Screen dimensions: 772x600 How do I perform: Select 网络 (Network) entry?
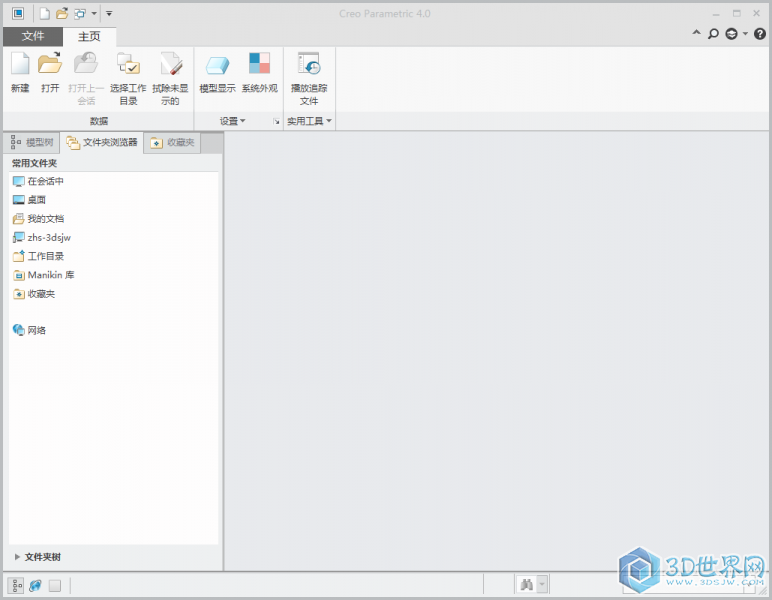[30, 330]
